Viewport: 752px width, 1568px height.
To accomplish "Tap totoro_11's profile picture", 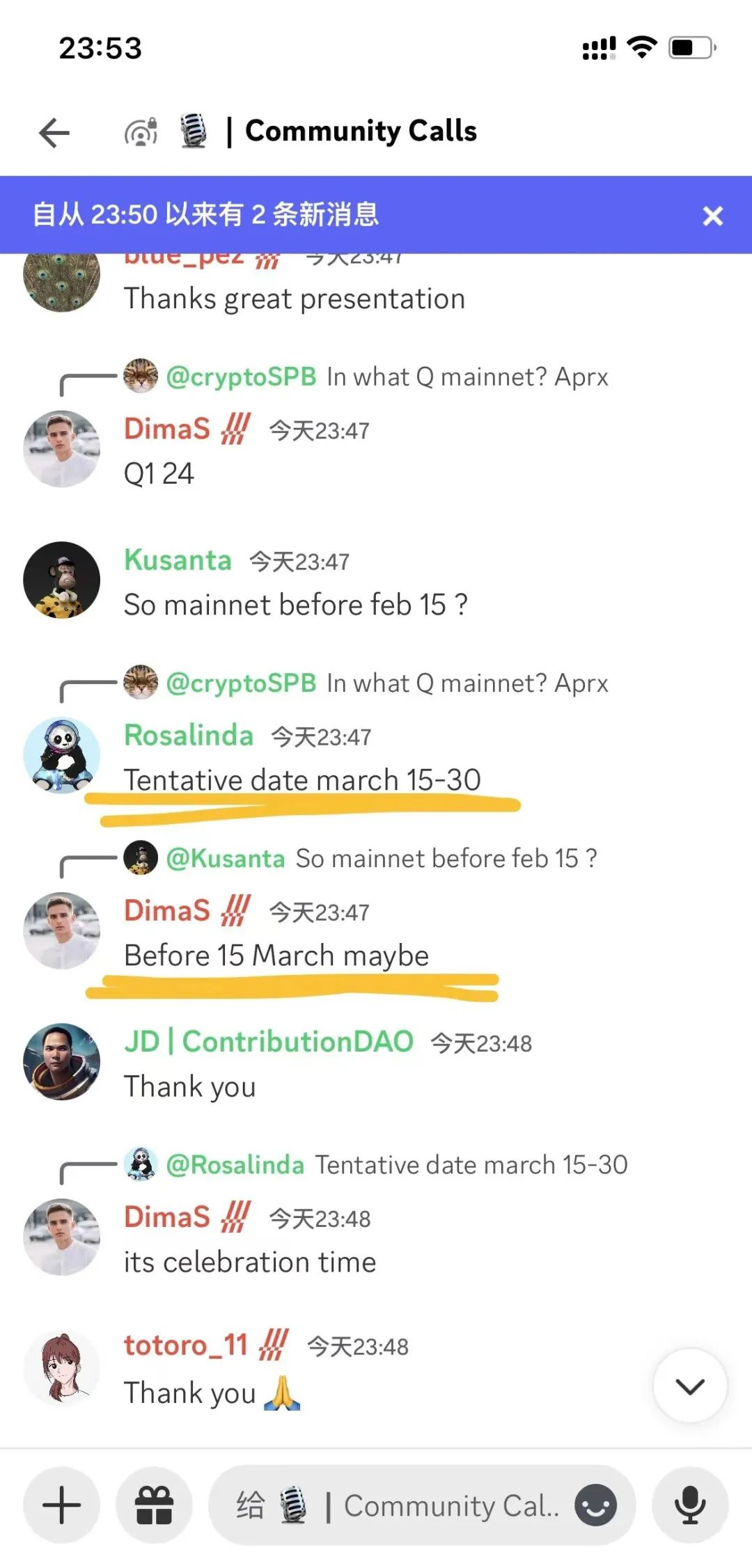I will pos(61,1368).
